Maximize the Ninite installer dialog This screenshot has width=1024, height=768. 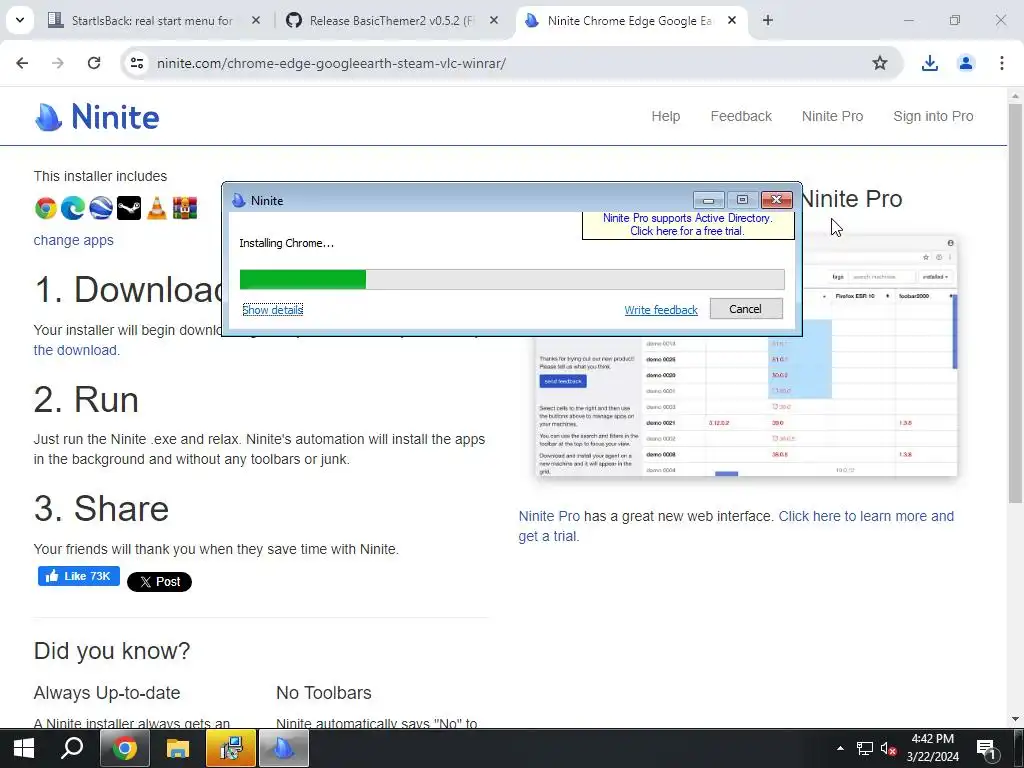pos(743,200)
